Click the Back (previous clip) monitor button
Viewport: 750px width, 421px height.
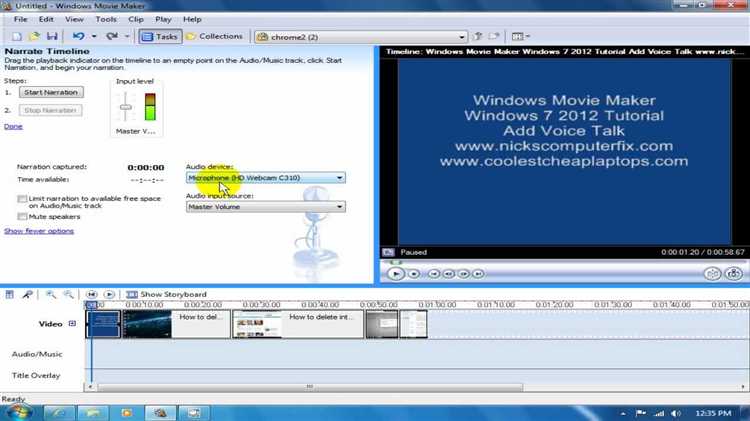click(x=434, y=274)
